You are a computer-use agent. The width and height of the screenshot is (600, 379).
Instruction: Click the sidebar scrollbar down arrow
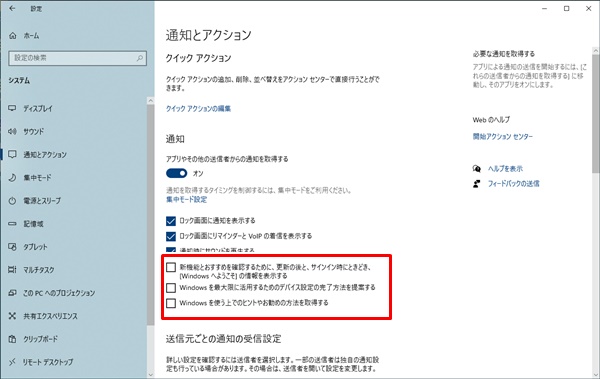click(x=150, y=374)
